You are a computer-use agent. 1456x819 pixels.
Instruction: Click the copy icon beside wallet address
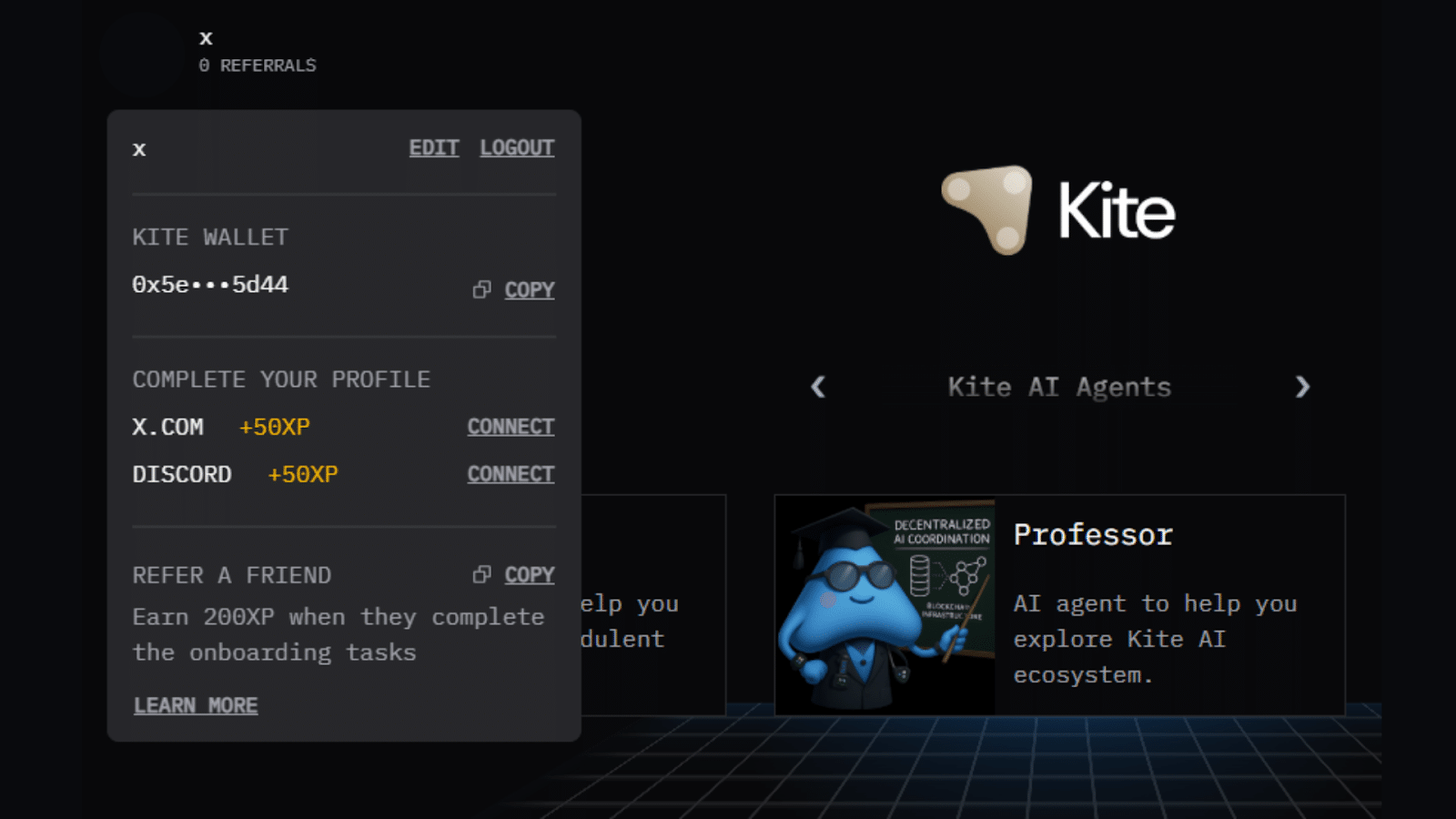pyautogui.click(x=482, y=289)
